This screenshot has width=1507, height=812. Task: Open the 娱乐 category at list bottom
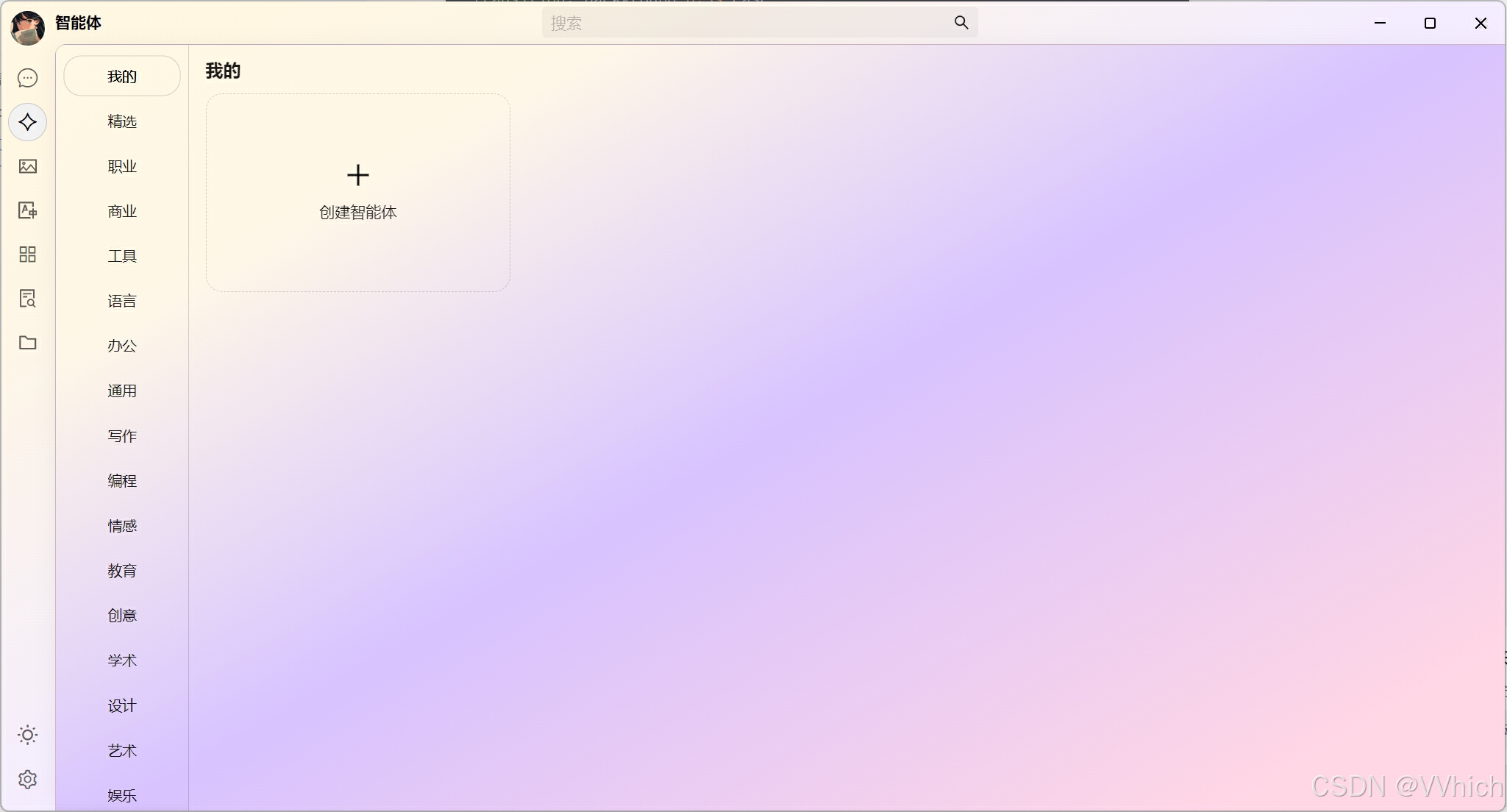pyautogui.click(x=122, y=796)
